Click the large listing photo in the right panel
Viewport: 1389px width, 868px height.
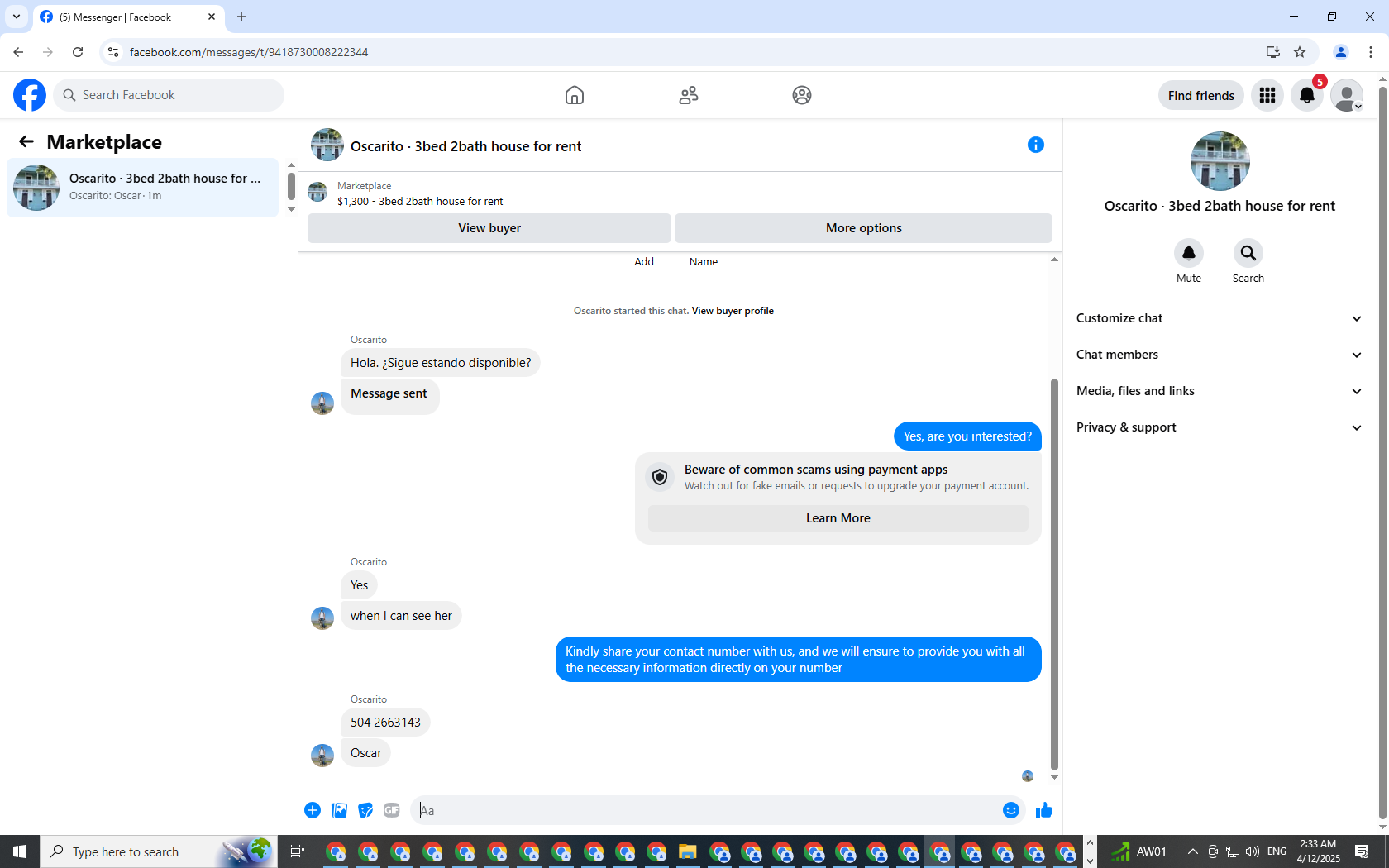[1220, 161]
